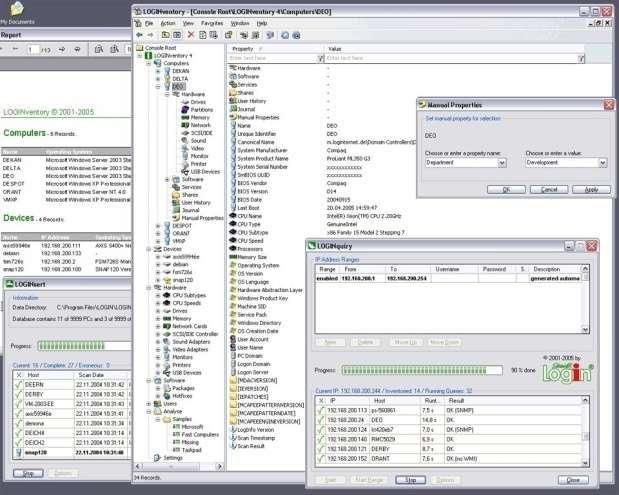Click the Forward arrow in LOGINventory toolbar
Viewport: 619px width, 495px height.
(150, 35)
